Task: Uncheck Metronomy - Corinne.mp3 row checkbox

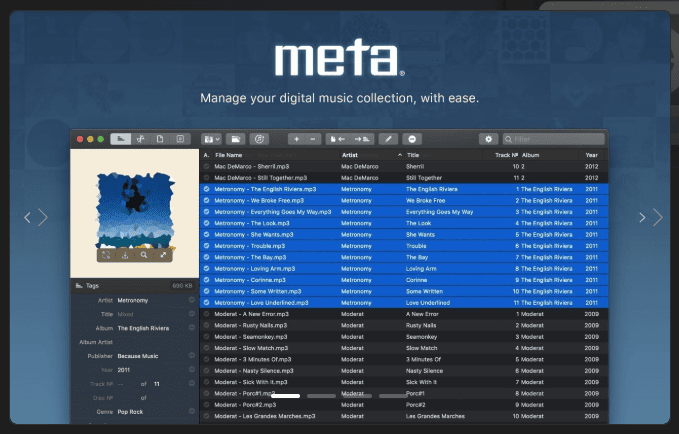Action: pos(207,280)
